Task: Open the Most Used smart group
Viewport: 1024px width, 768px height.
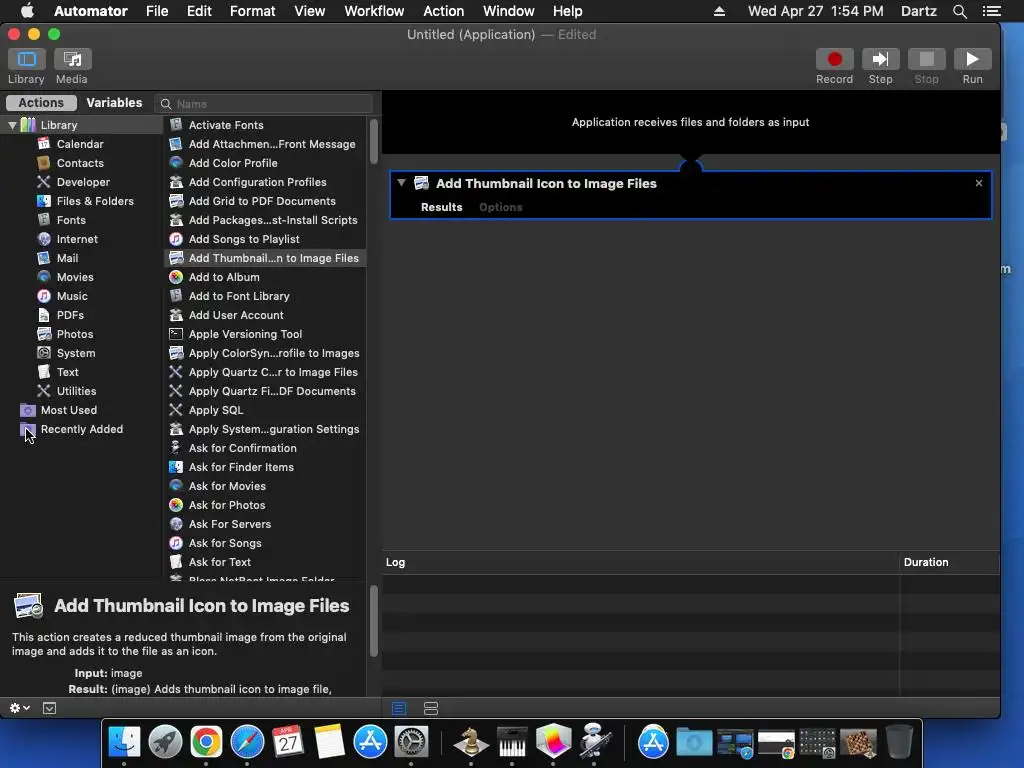Action: click(x=69, y=409)
